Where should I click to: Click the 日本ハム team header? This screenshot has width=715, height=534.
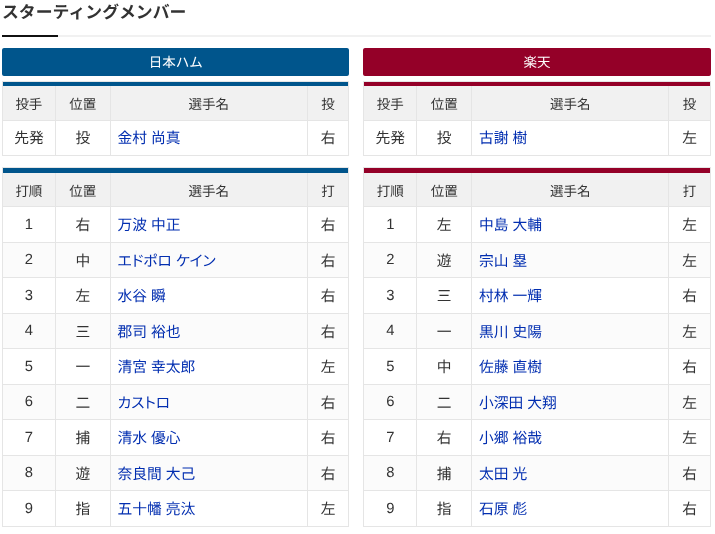pos(175,62)
